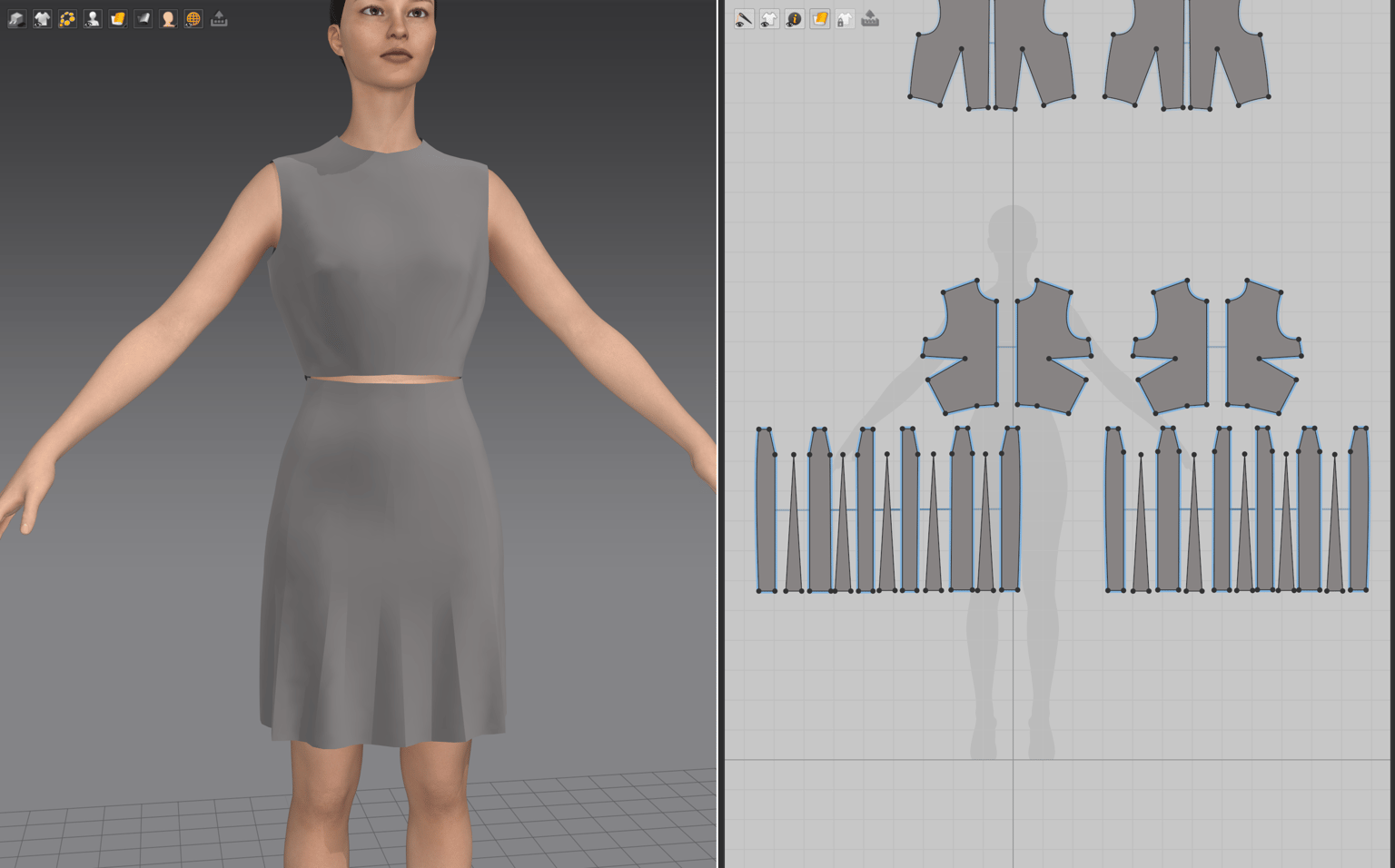
Task: Select the flared skirt on the 3D avatar
Action: coord(381,563)
